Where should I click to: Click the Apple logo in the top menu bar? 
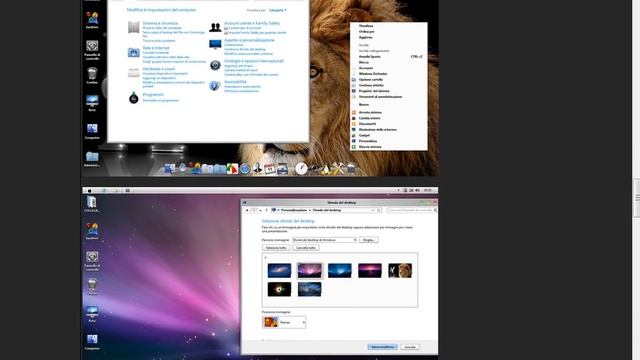pyautogui.click(x=89, y=190)
